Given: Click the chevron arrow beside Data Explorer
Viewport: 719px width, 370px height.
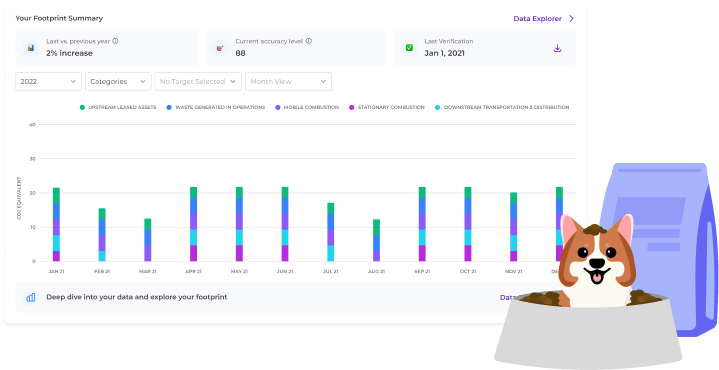Looking at the screenshot, I should point(571,19).
